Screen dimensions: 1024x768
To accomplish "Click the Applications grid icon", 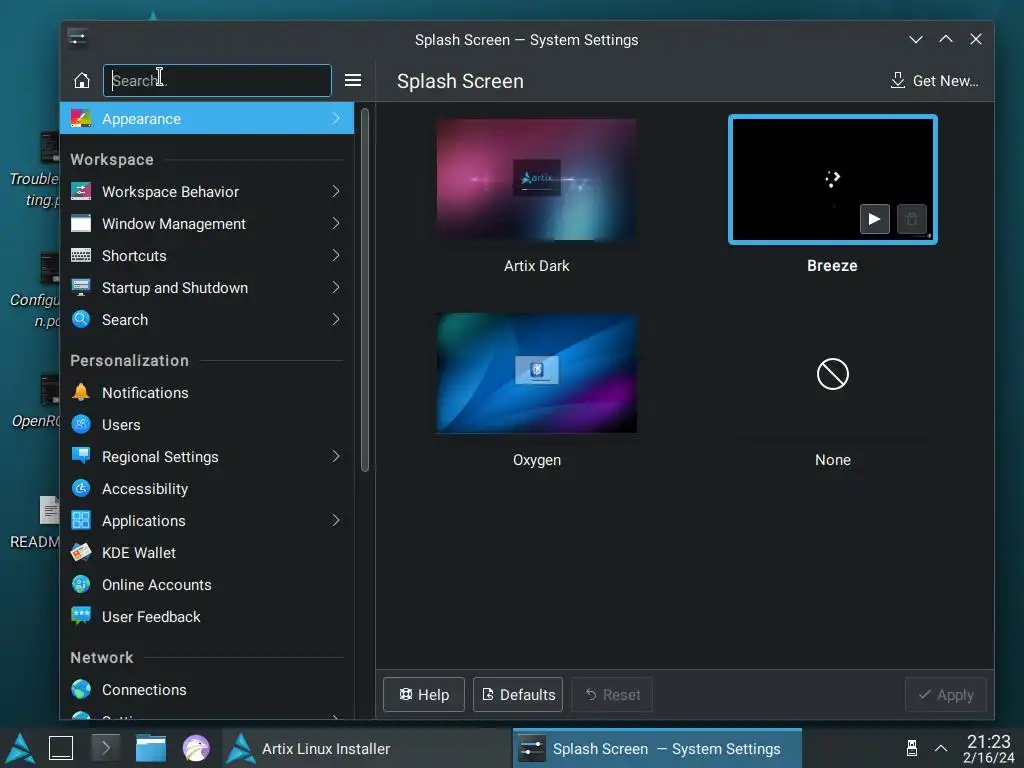I will [81, 520].
